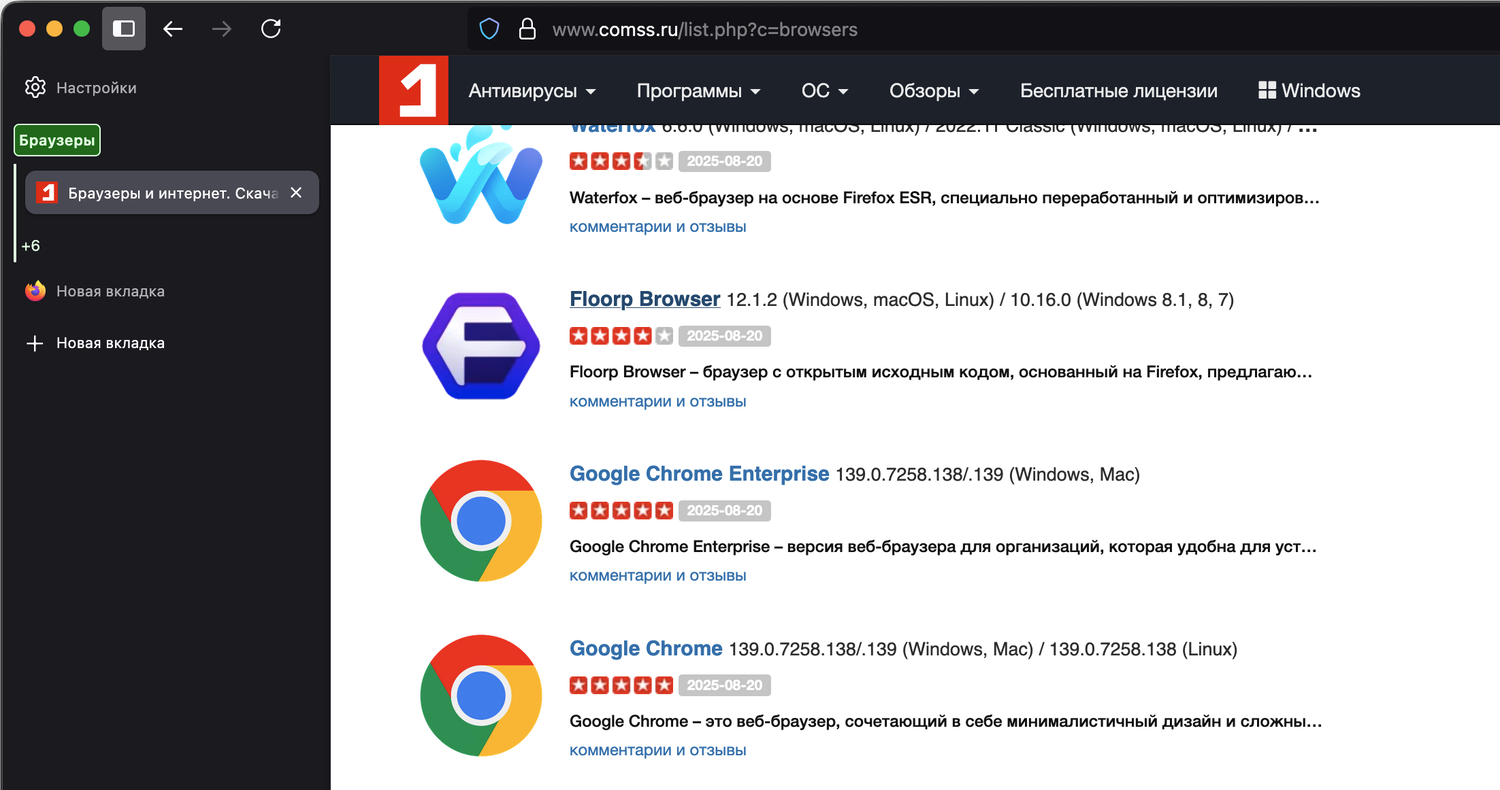
Task: Open комментарии и отзывы under Google Chrome (Linux) entry
Action: (x=658, y=751)
